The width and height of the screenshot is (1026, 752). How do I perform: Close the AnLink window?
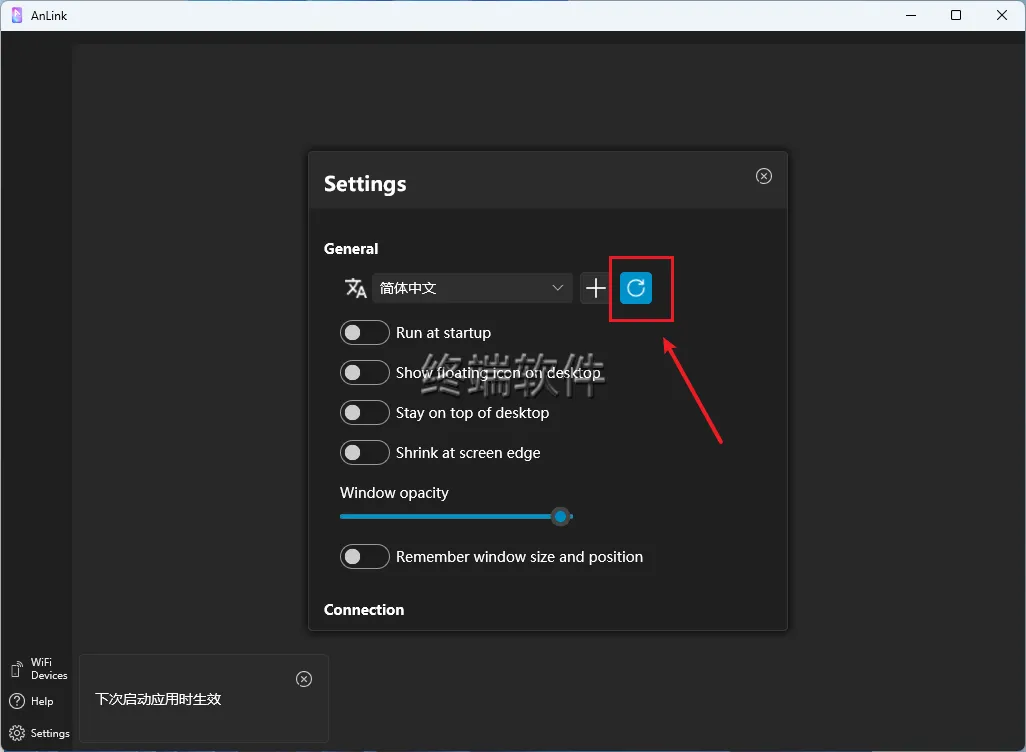coord(1002,15)
